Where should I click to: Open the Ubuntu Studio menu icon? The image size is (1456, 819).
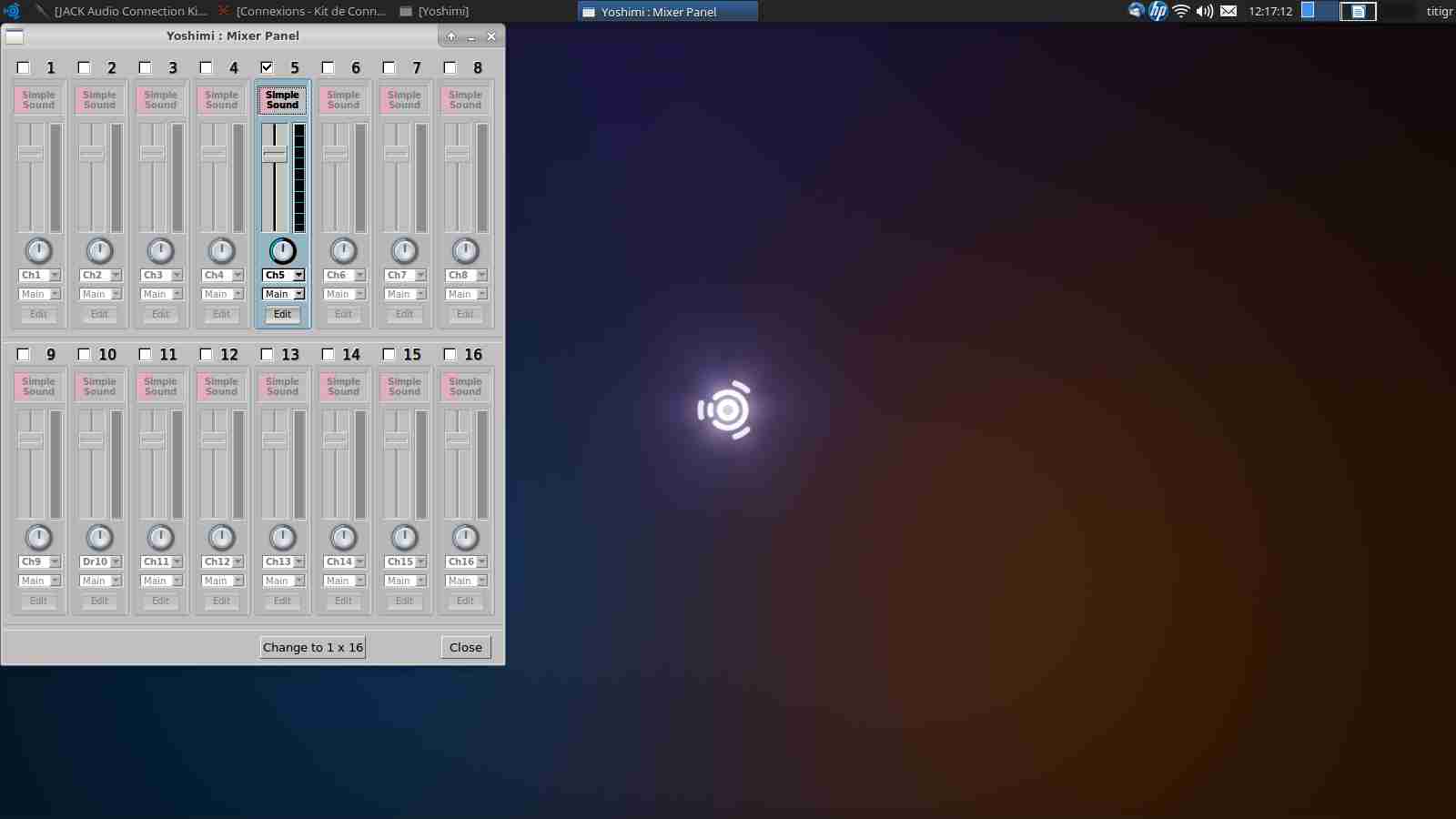tap(12, 11)
